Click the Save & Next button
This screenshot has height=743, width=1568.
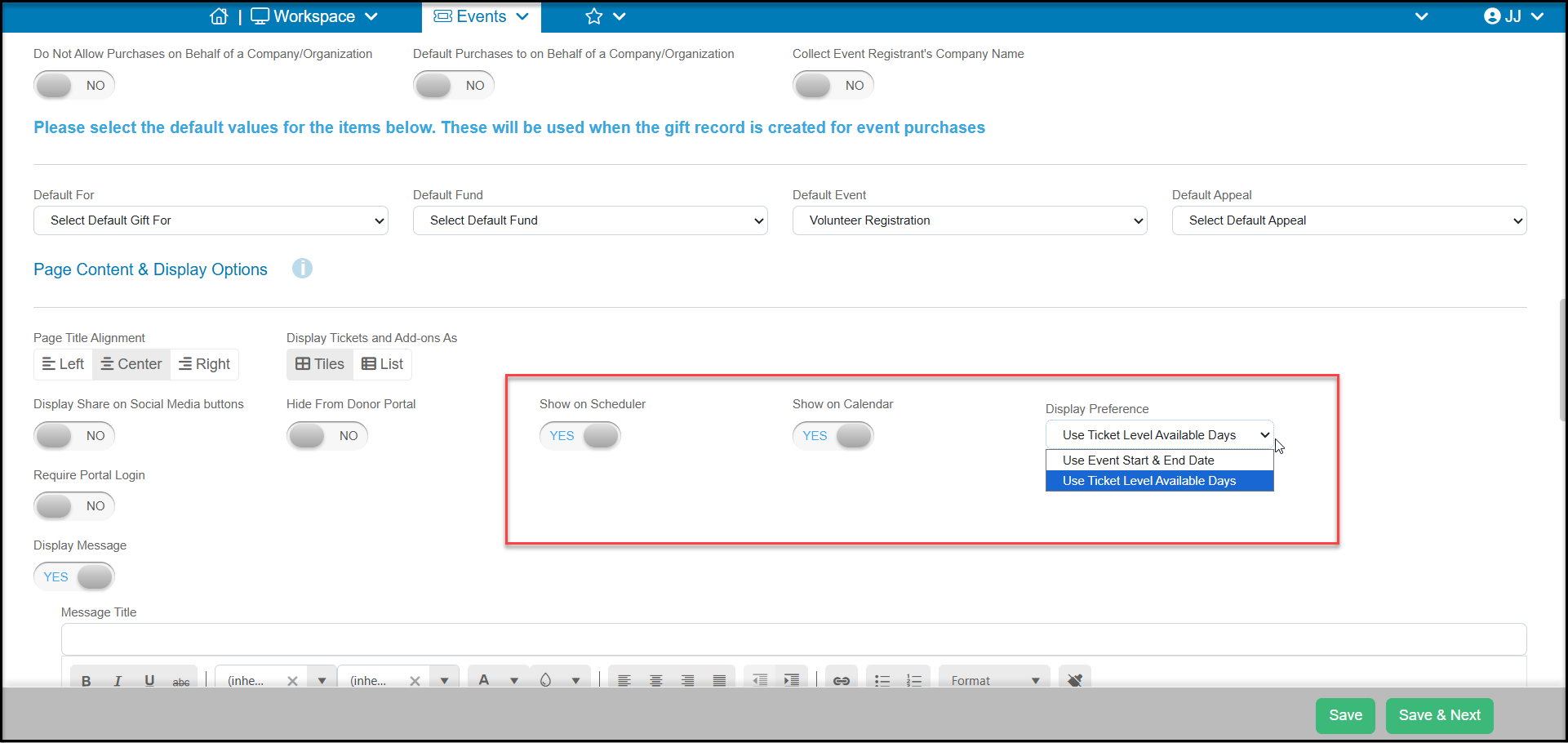click(x=1439, y=715)
